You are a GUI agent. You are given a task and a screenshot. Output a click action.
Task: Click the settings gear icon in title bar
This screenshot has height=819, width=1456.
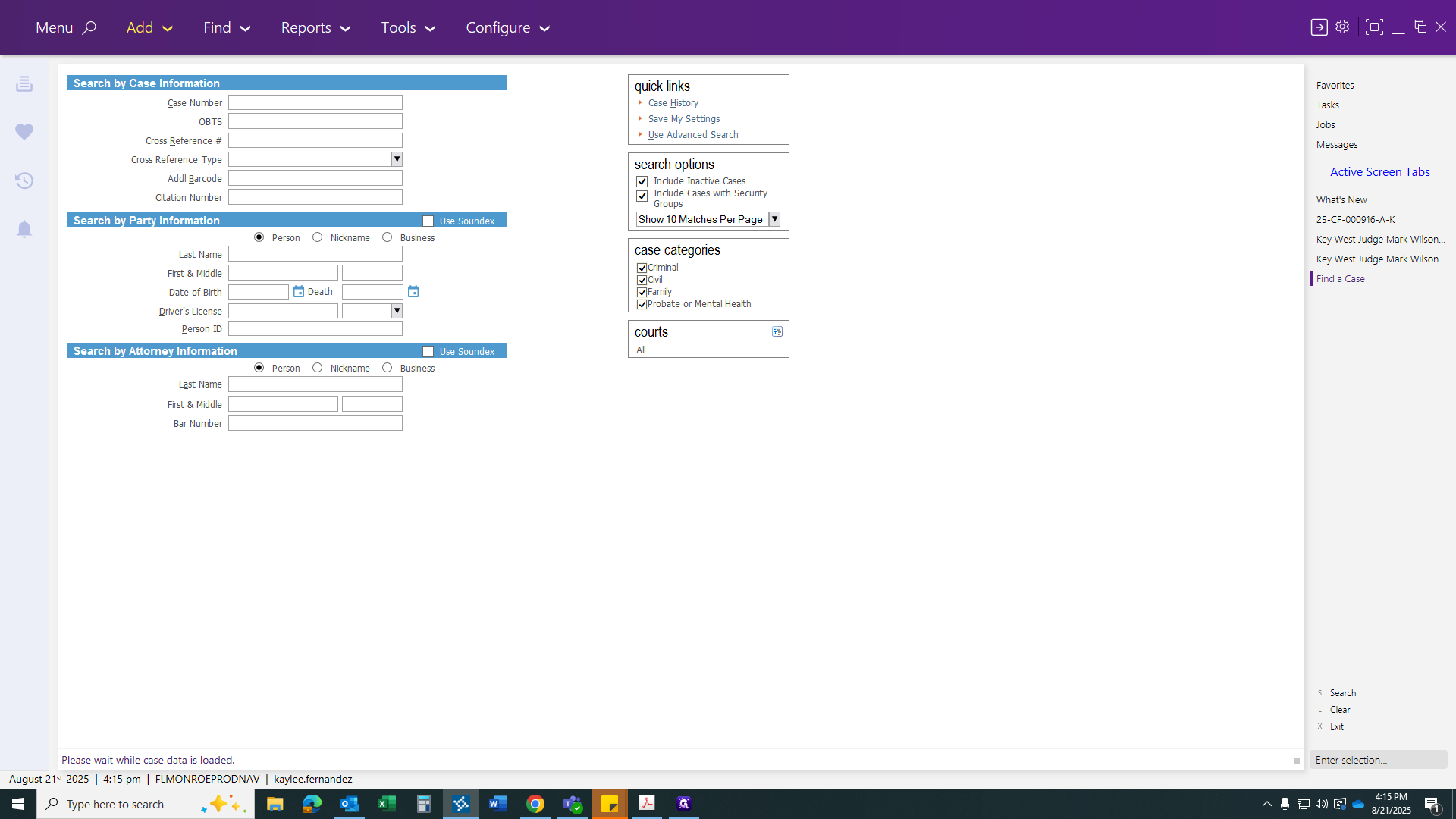pyautogui.click(x=1342, y=27)
